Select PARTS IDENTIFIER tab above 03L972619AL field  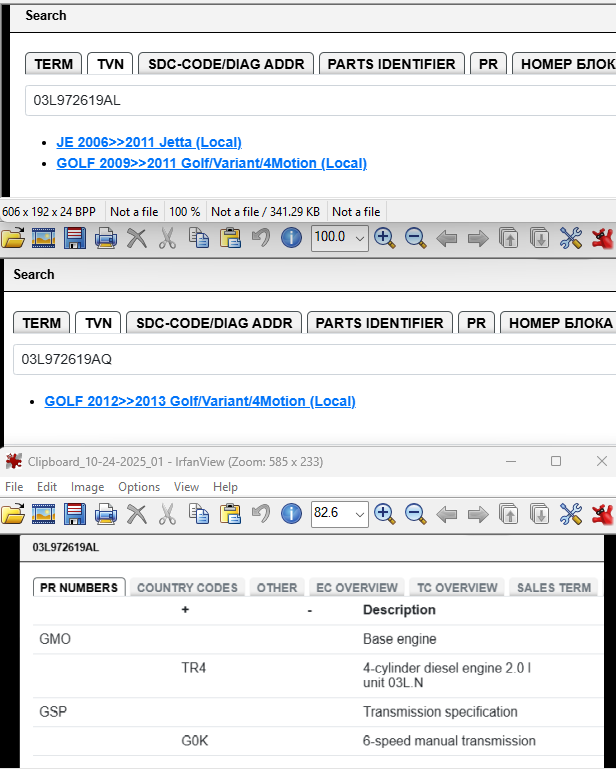[x=391, y=64]
